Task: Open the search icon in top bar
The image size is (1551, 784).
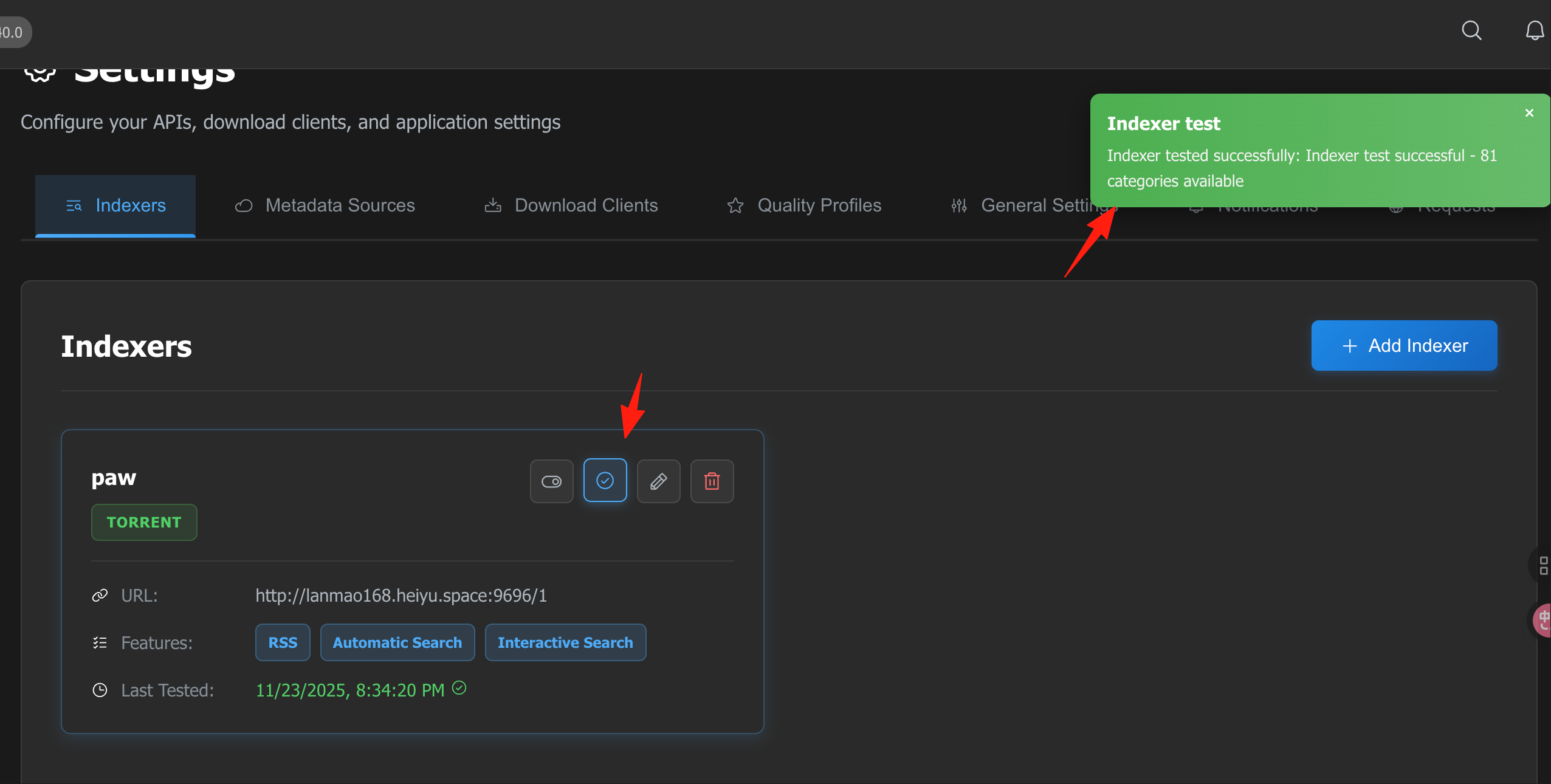Action: pos(1471,30)
